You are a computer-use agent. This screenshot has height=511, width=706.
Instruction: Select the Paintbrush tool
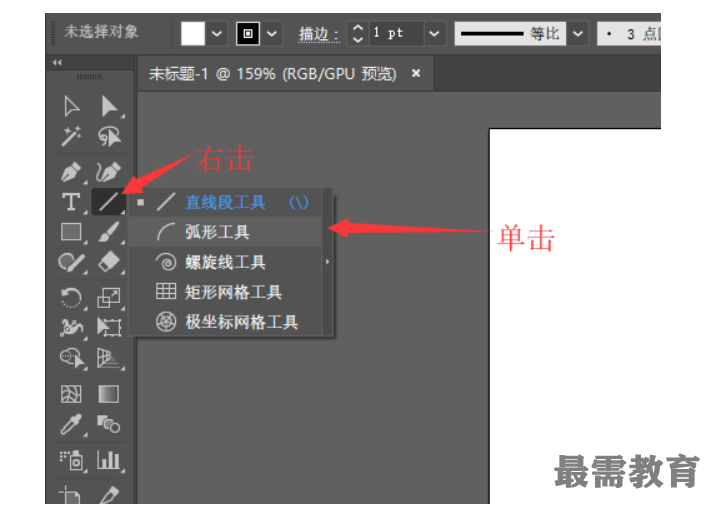(x=109, y=232)
